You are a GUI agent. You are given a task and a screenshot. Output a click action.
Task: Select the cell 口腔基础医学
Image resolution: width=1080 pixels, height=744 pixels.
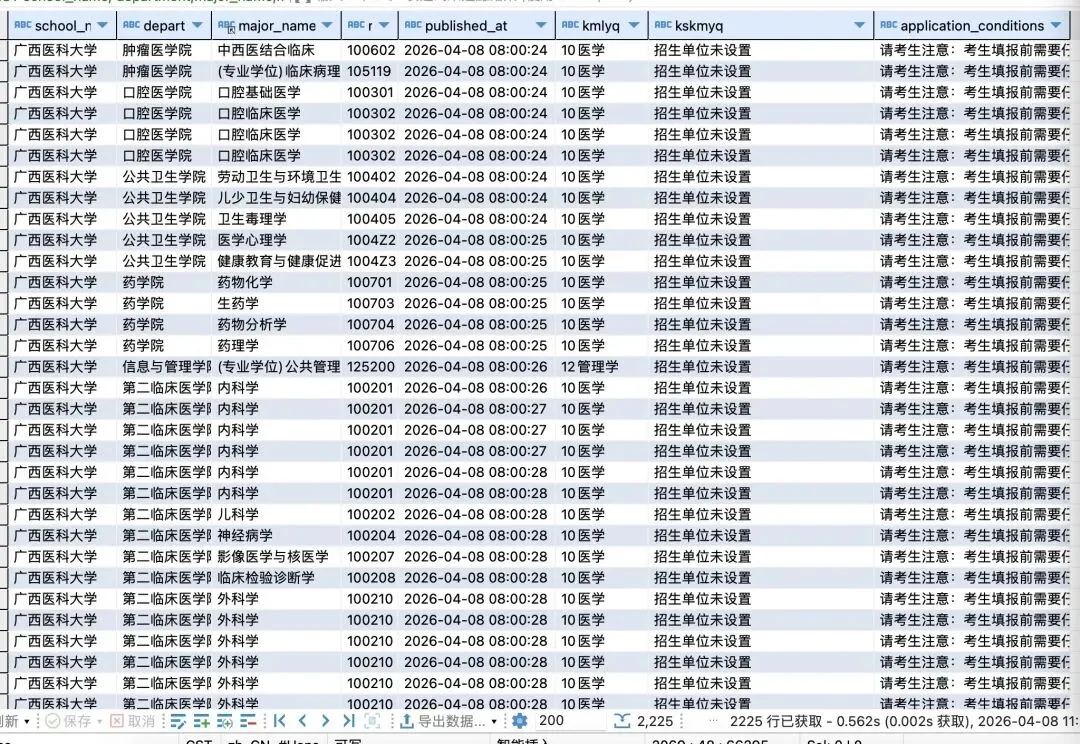pos(277,92)
